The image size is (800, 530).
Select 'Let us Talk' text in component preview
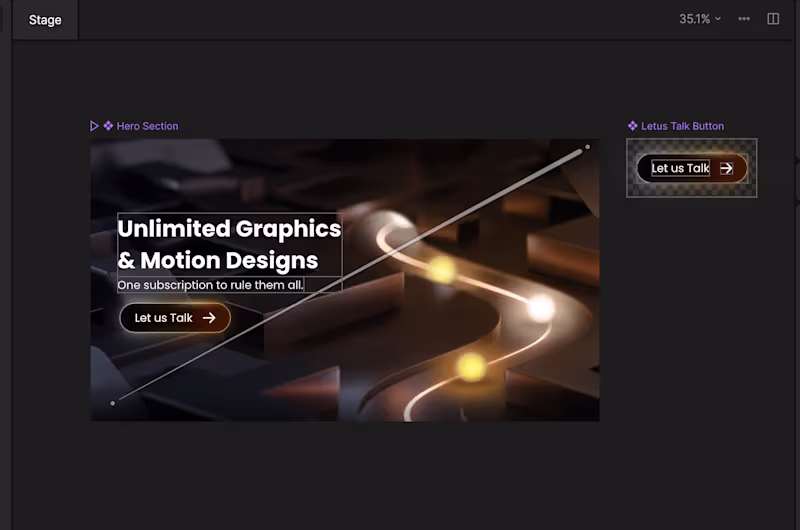(680, 168)
